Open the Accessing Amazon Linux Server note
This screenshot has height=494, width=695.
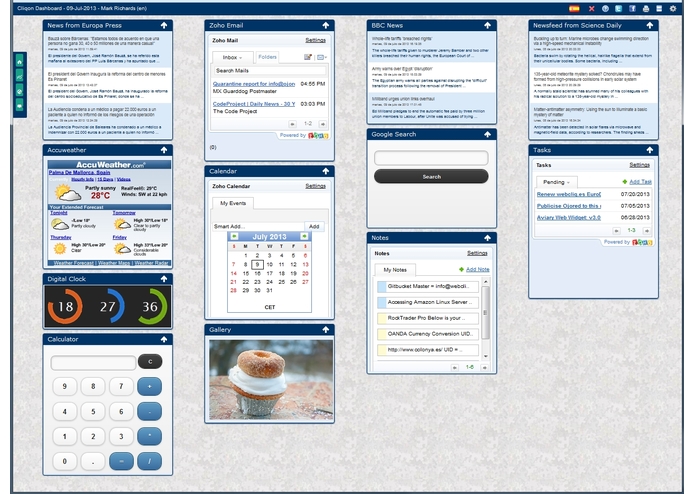pos(428,303)
